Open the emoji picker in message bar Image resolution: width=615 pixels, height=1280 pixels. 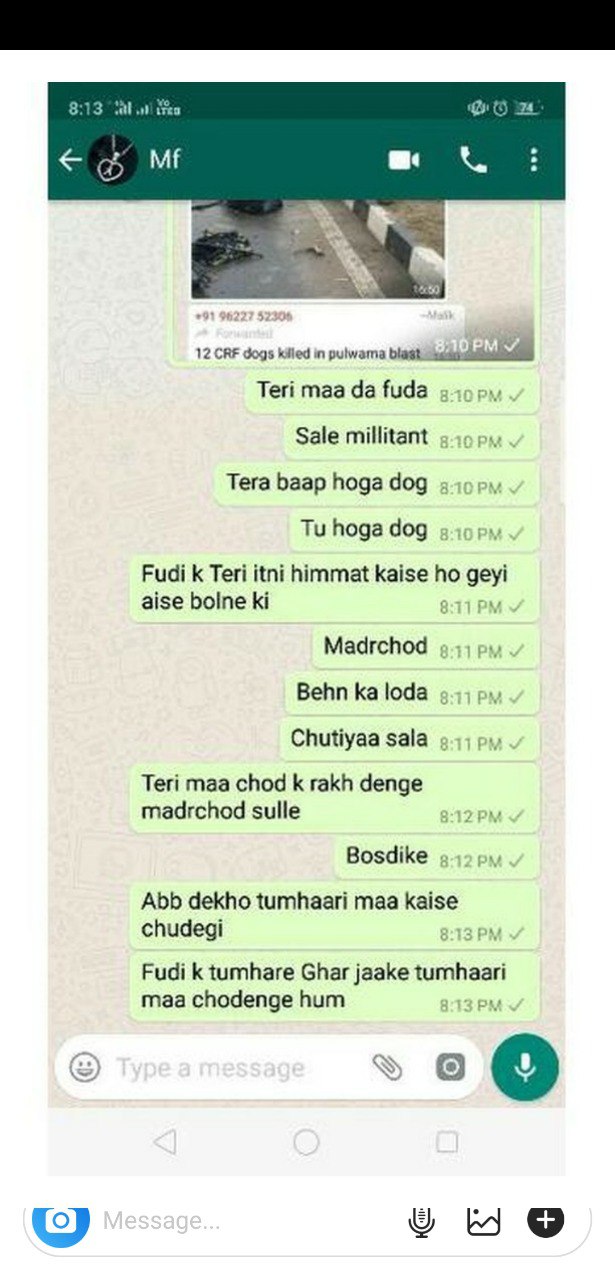(x=85, y=1067)
